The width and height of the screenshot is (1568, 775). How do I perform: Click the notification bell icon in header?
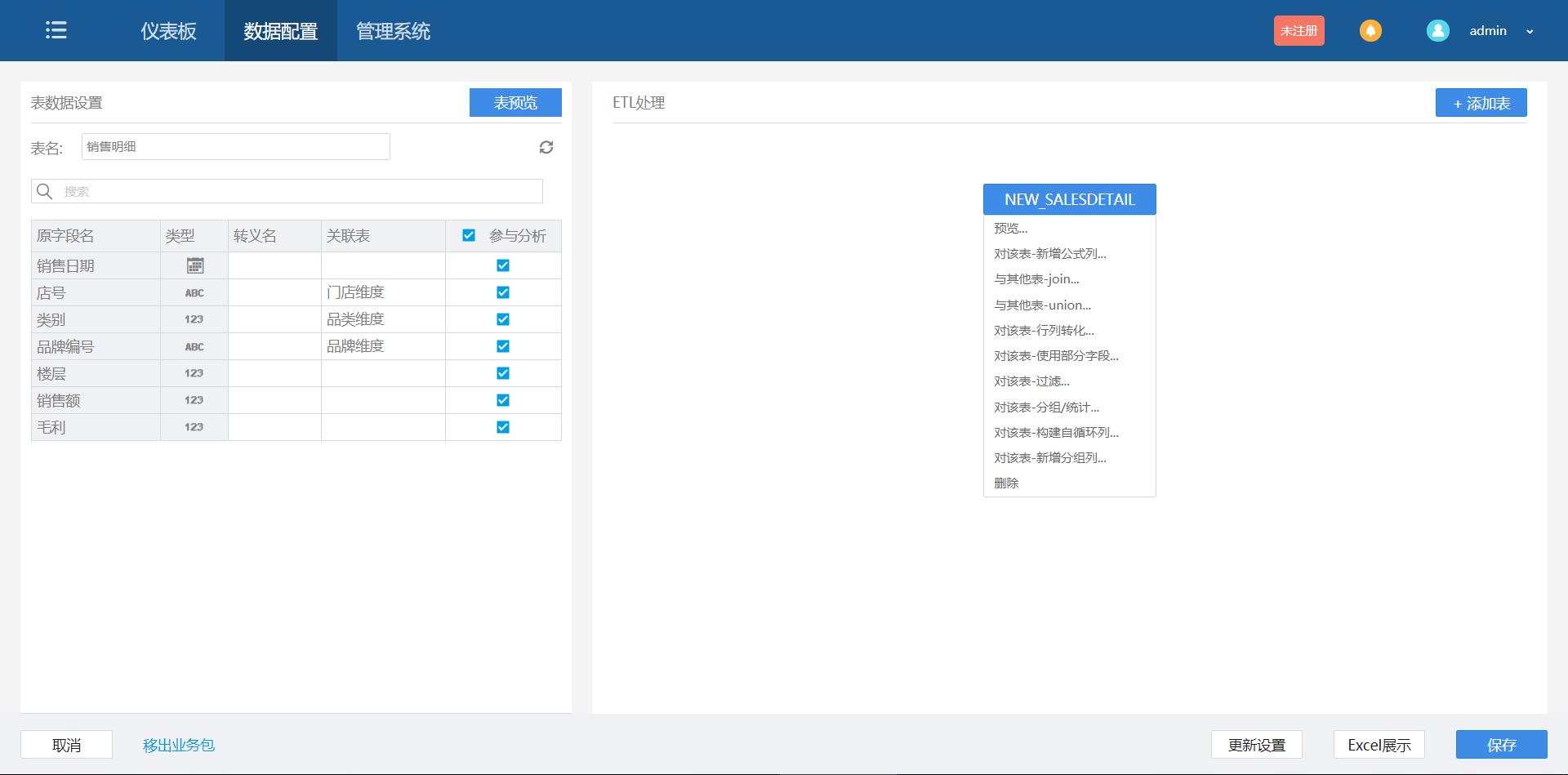1370,30
